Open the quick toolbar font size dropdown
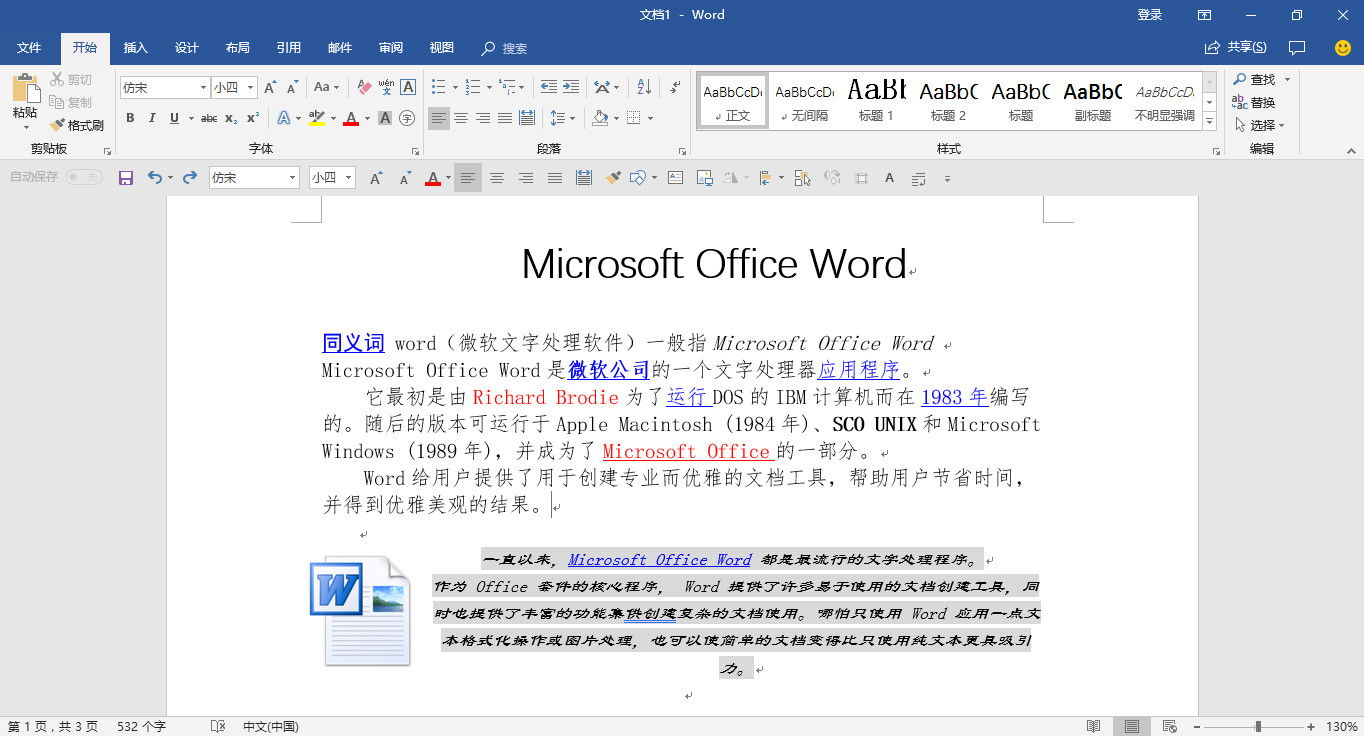 (x=349, y=178)
